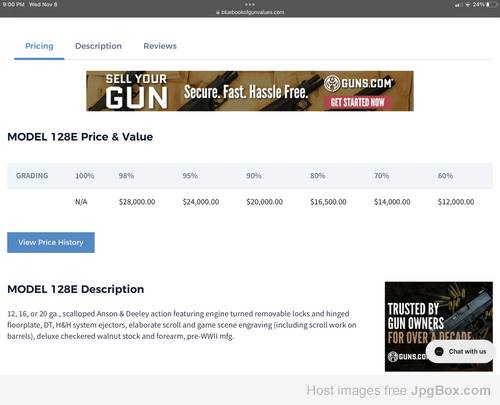The height and width of the screenshot is (405, 500).
Task: Click the Sell Your Gun banner ad
Action: [x=250, y=91]
